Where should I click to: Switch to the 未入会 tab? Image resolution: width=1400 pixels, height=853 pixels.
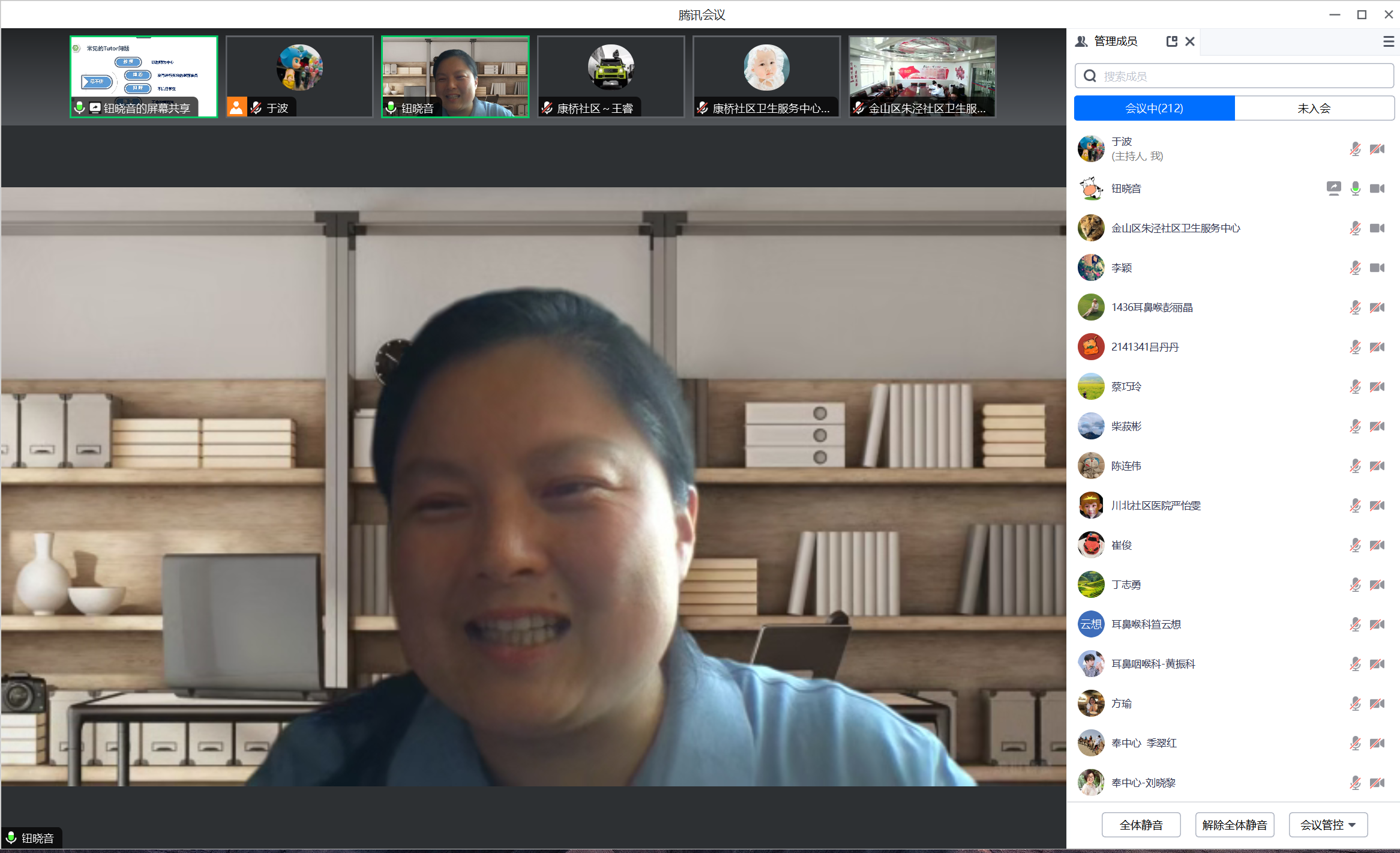(1314, 109)
